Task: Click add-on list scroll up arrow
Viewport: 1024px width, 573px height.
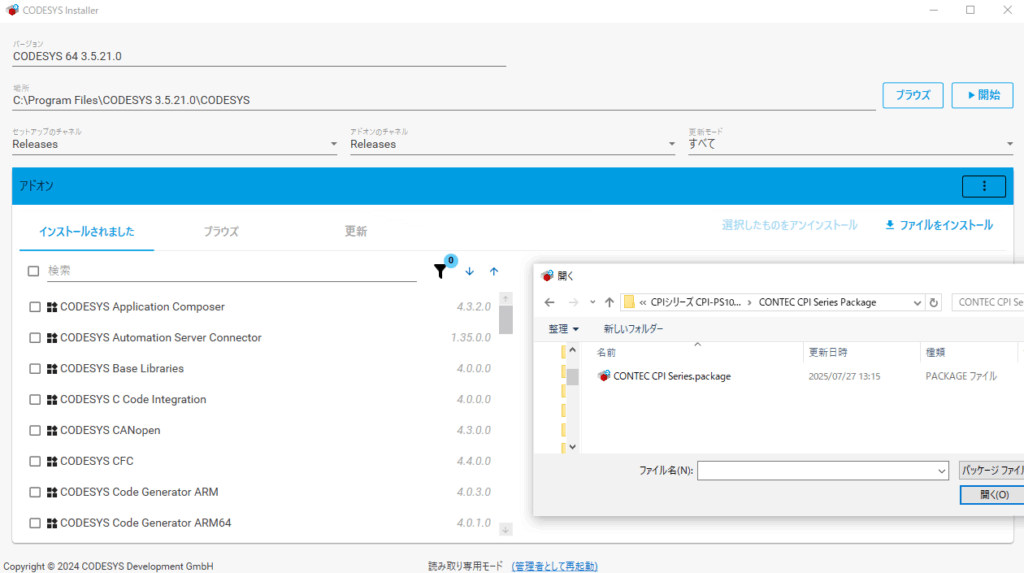Action: point(505,299)
